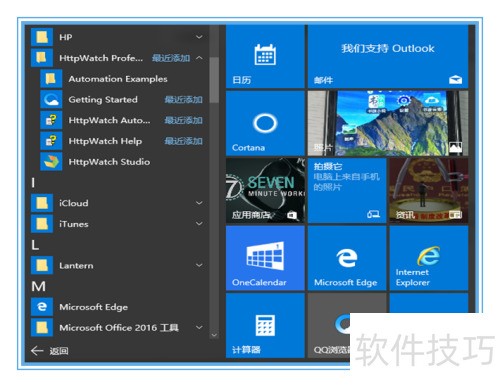This screenshot has height=387, width=500.
Task: Expand Microsoft Office 2016 工具 chevron
Action: tap(199, 327)
